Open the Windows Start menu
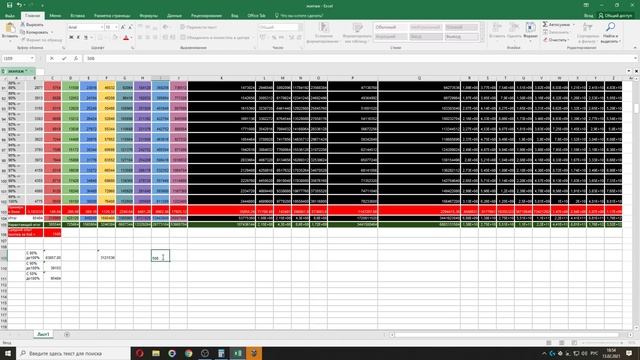 click(x=8, y=353)
